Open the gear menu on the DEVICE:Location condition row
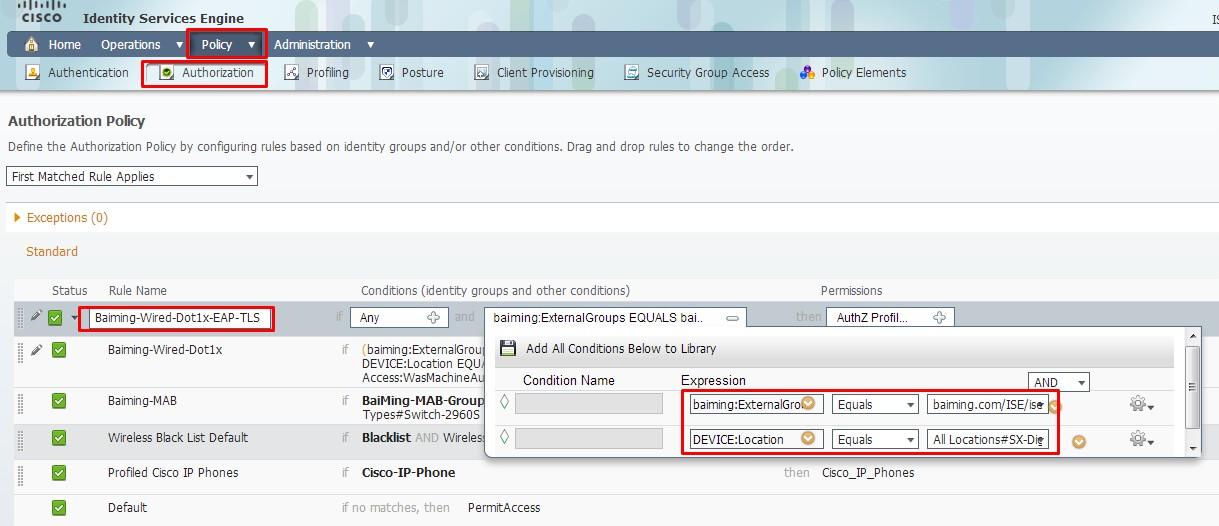Screen dimensions: 1219x526 pyautogui.click(x=1141, y=439)
